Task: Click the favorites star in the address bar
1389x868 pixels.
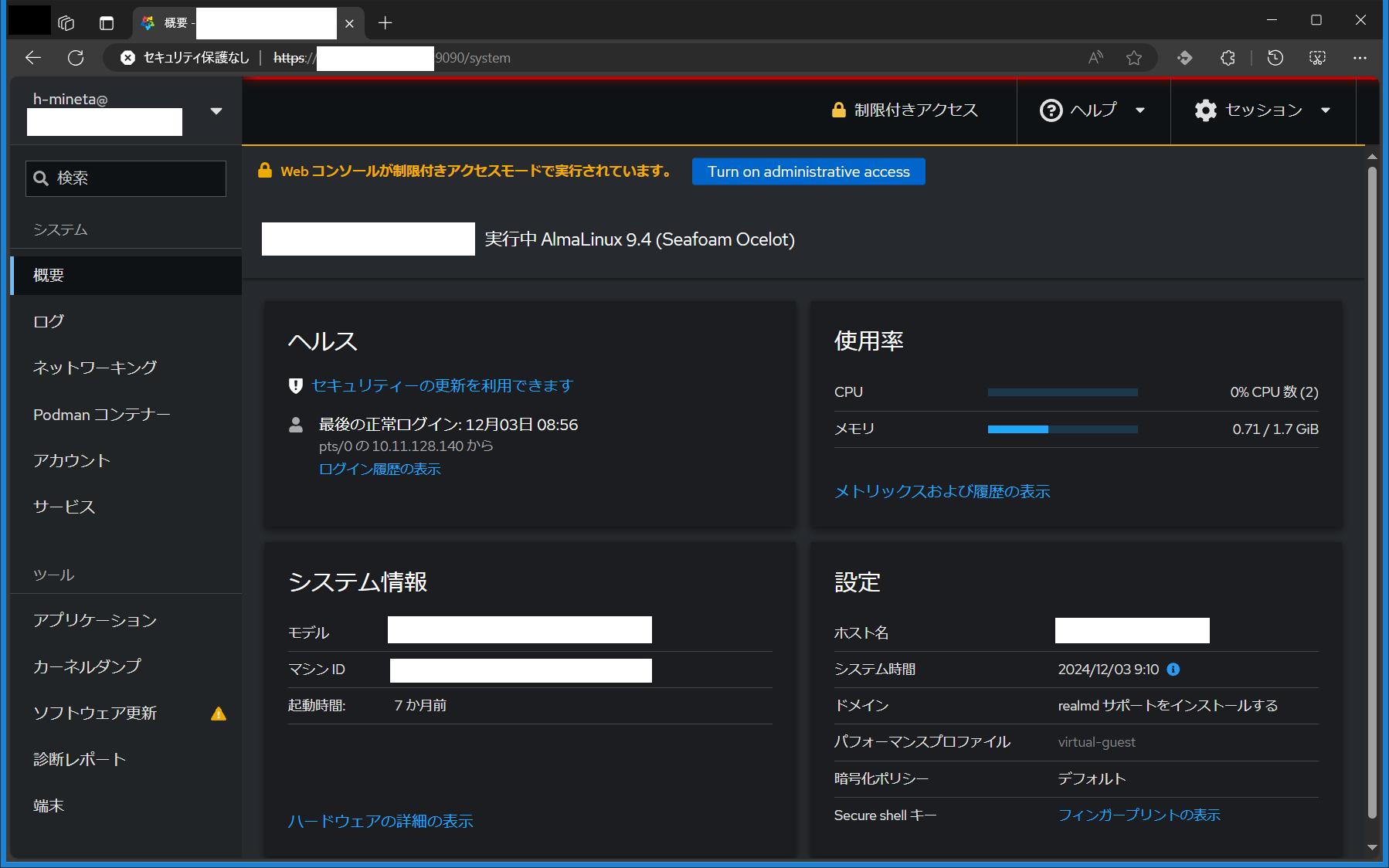Action: coord(1134,57)
